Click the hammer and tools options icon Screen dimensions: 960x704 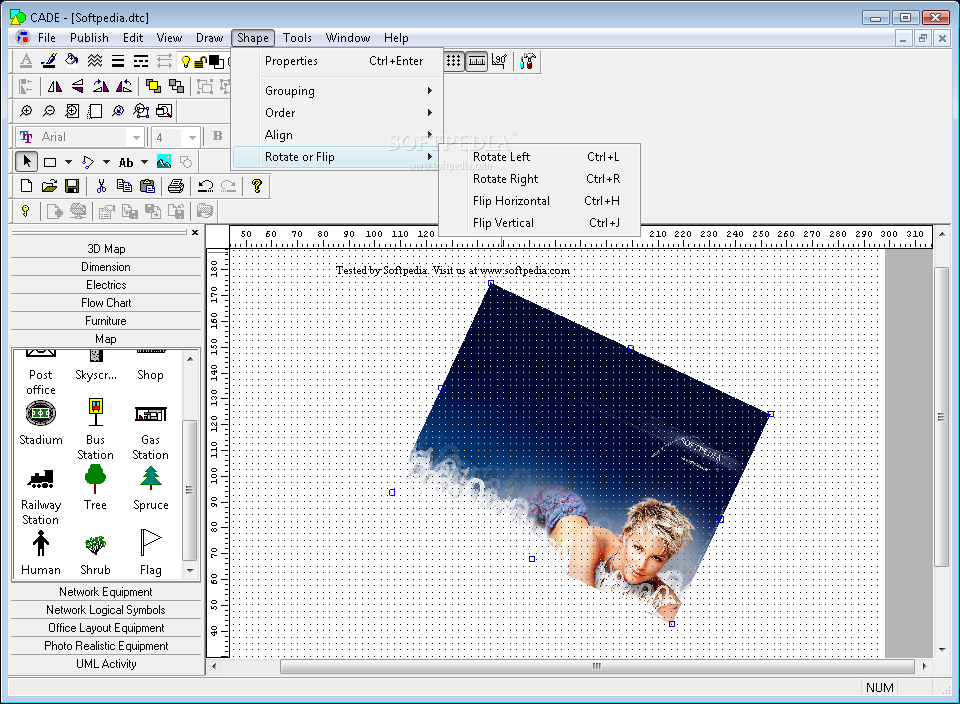tap(527, 61)
